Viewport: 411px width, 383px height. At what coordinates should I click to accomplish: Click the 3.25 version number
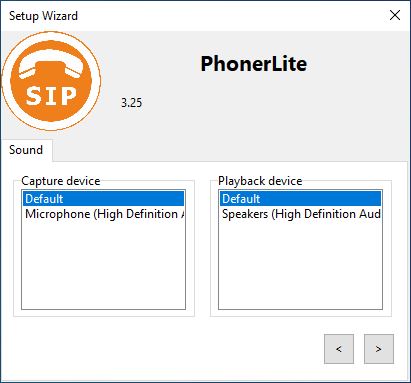pyautogui.click(x=131, y=103)
